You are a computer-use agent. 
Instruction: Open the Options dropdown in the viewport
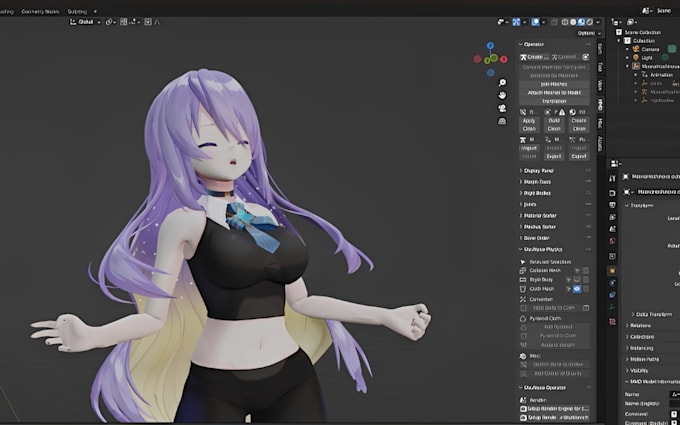click(589, 33)
